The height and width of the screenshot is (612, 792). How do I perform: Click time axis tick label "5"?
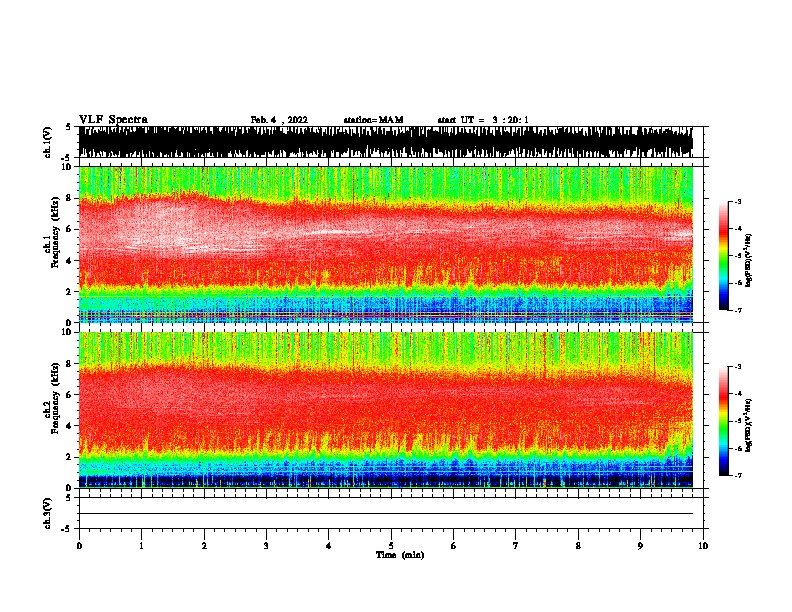click(x=391, y=546)
